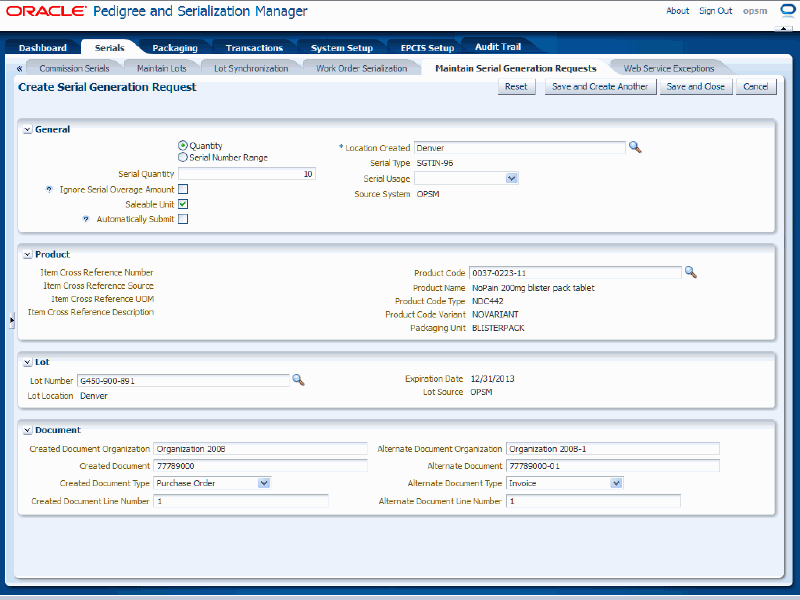The width and height of the screenshot is (800, 600).
Task: Open the About link
Action: 678,11
